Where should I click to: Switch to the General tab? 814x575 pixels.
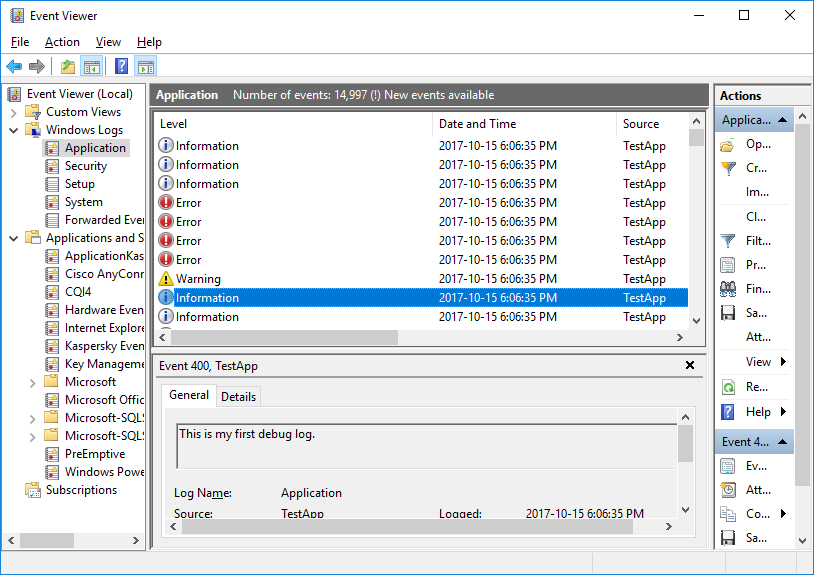coord(188,395)
